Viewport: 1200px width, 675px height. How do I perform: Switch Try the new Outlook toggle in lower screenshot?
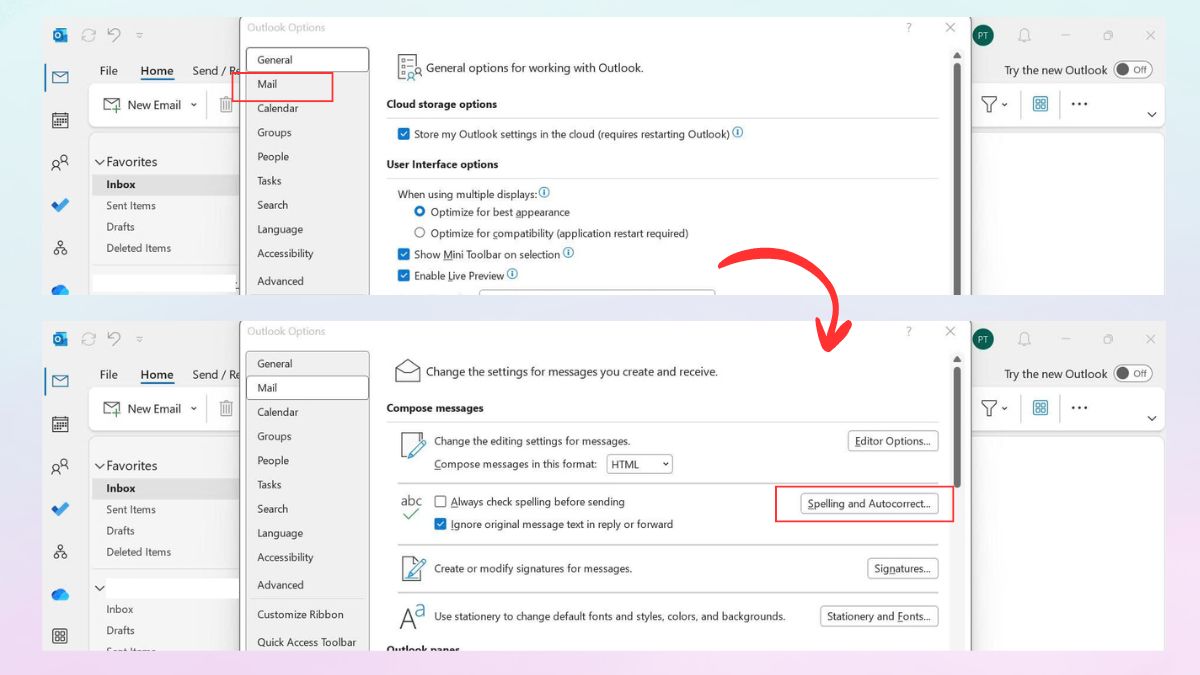pos(1133,374)
